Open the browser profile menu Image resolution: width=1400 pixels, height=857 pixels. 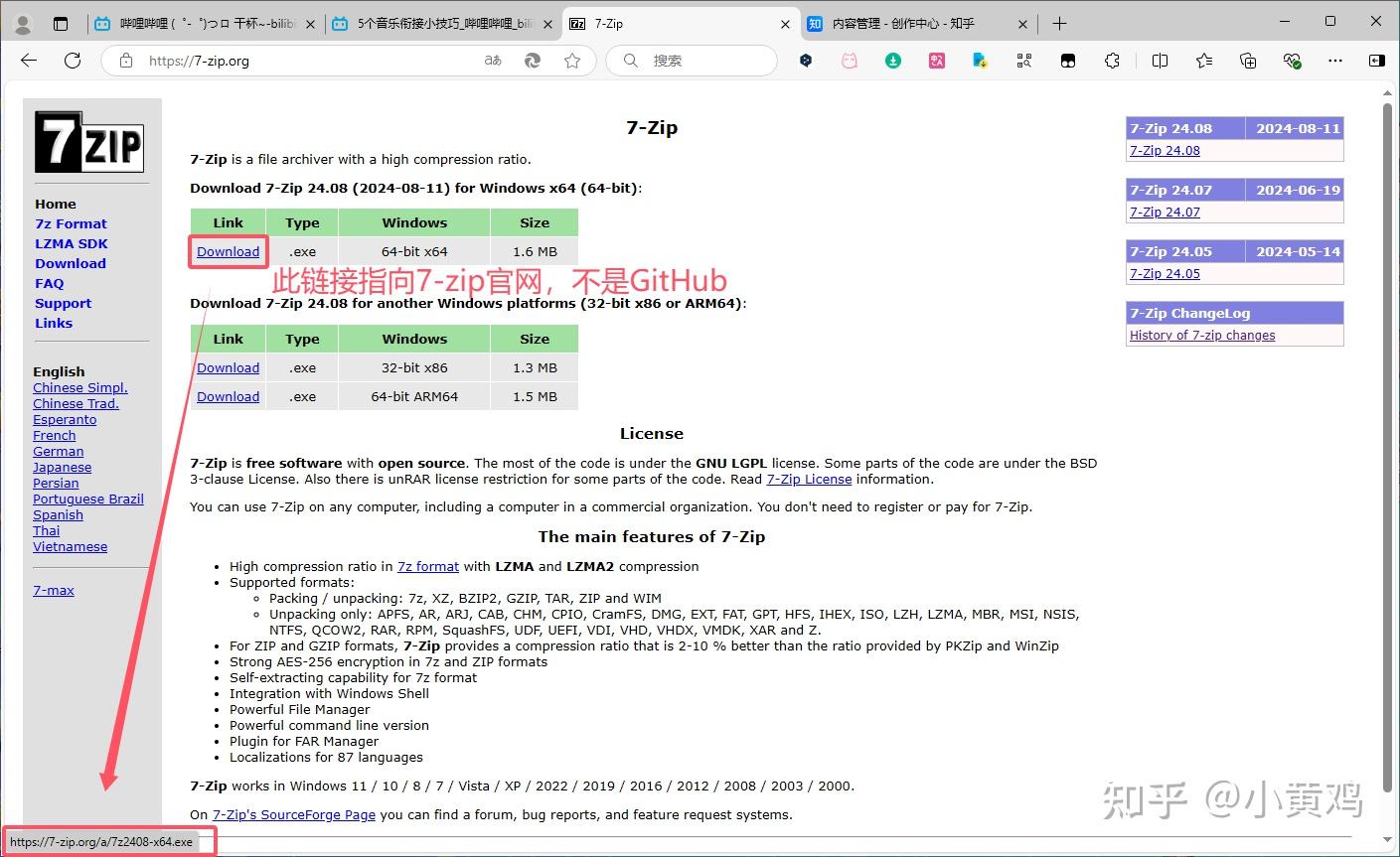coord(22,22)
